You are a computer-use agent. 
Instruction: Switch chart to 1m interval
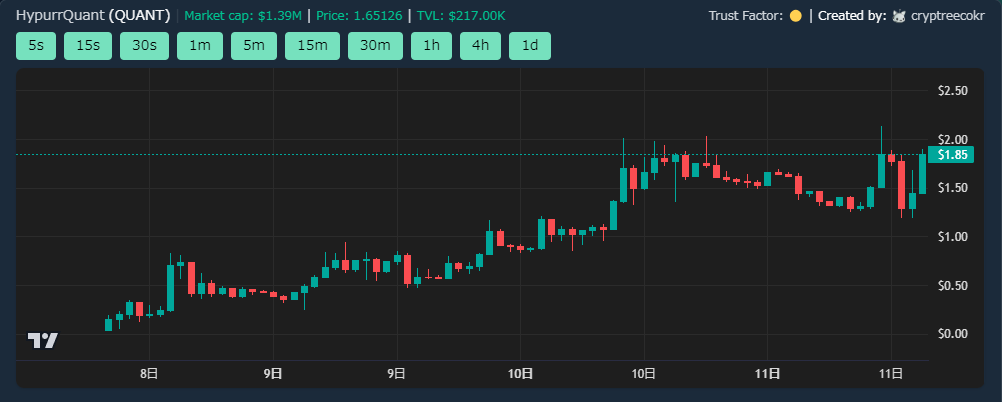200,46
